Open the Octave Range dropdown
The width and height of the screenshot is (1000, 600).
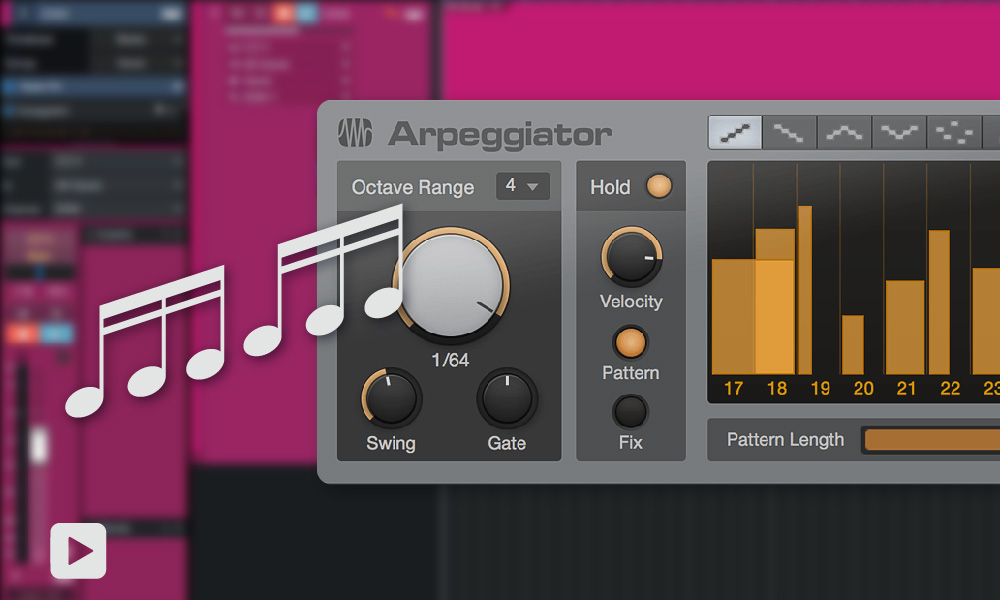point(522,186)
